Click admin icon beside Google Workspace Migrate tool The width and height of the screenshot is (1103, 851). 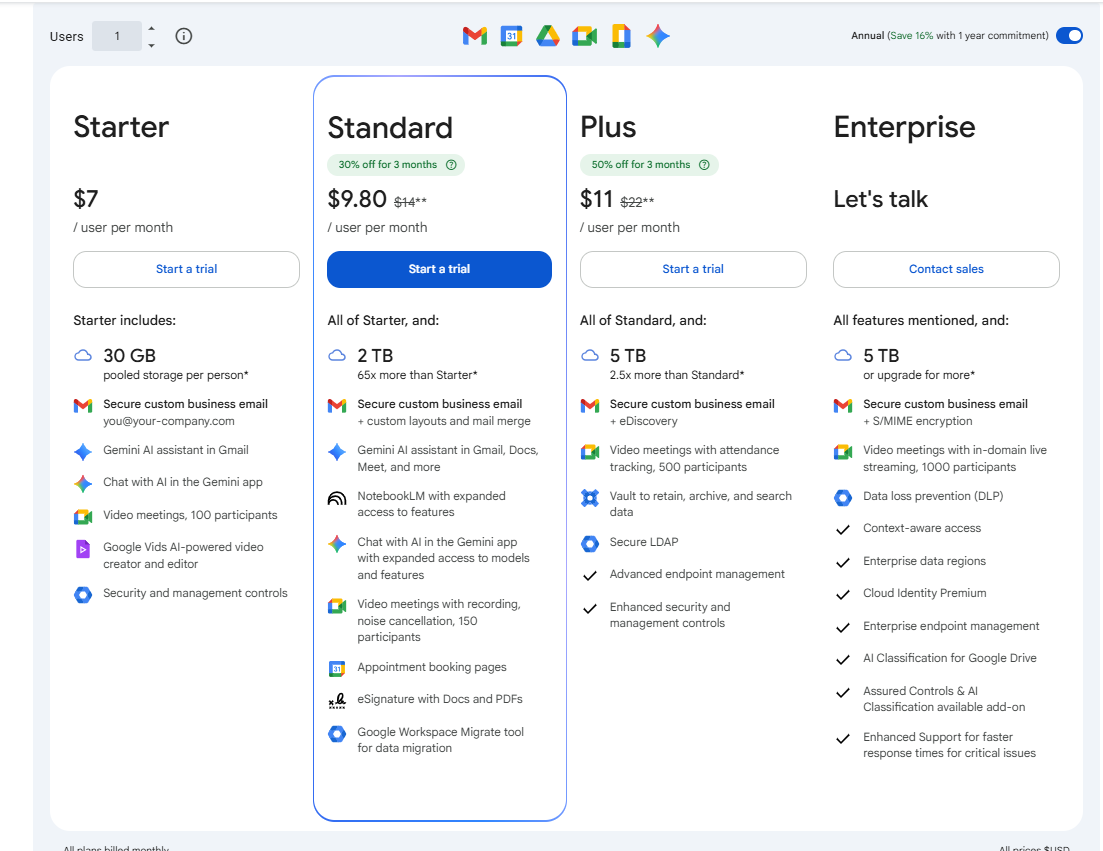point(337,734)
